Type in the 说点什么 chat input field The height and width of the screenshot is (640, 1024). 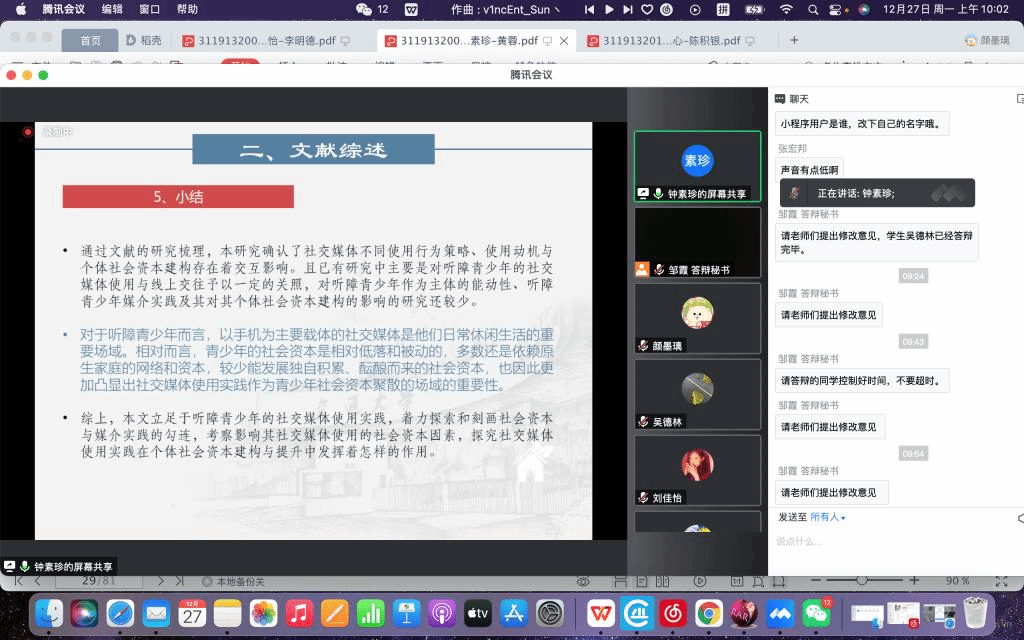pos(890,541)
